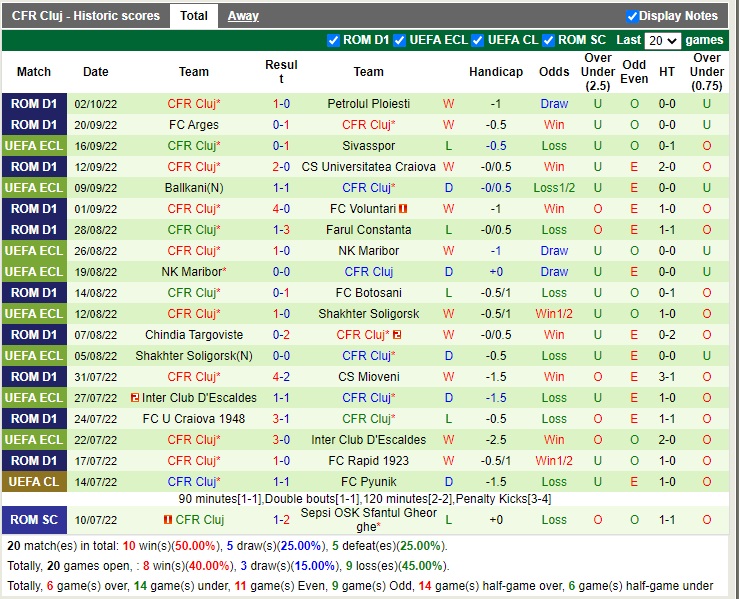Open Farul Constanta team link
This screenshot has width=739, height=599.
tap(368, 230)
